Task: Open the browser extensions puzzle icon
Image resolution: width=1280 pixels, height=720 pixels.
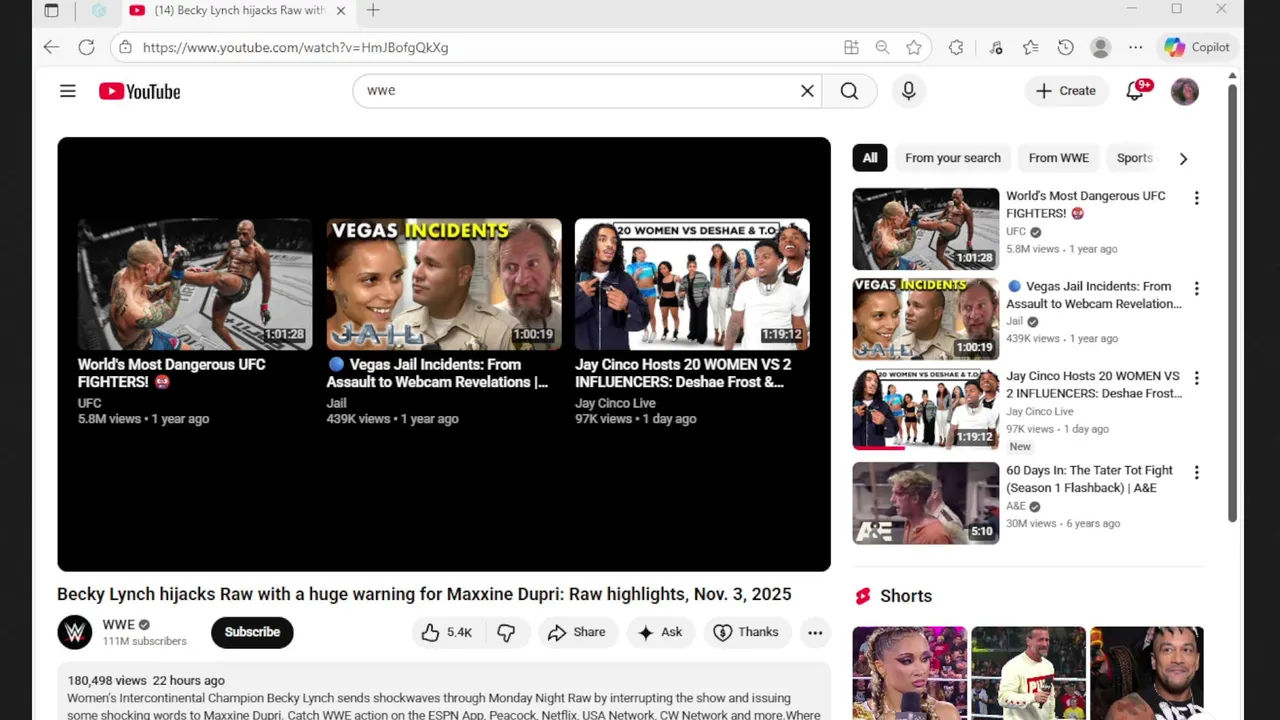Action: (956, 47)
